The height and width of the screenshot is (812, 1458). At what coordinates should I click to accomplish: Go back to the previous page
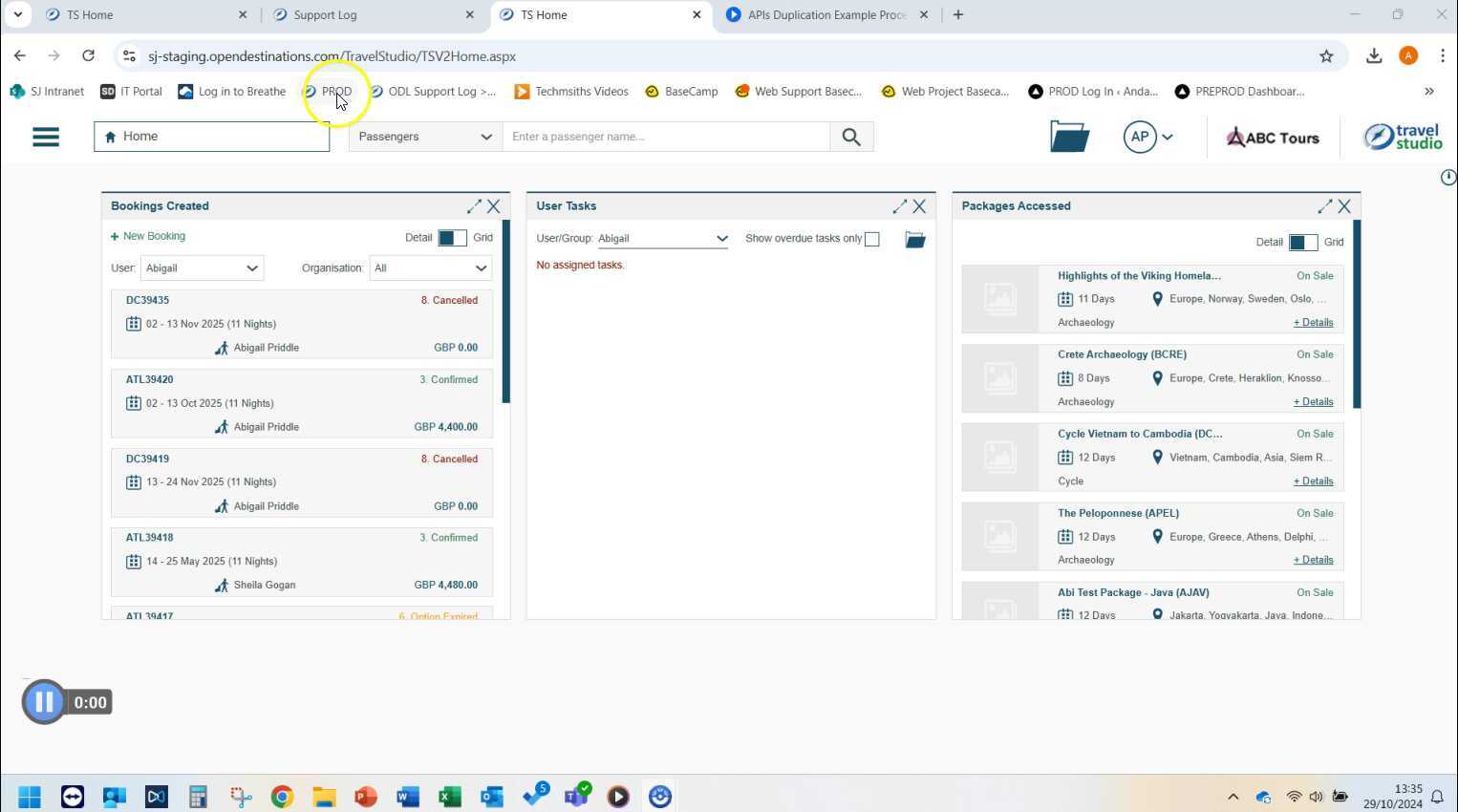click(x=20, y=56)
